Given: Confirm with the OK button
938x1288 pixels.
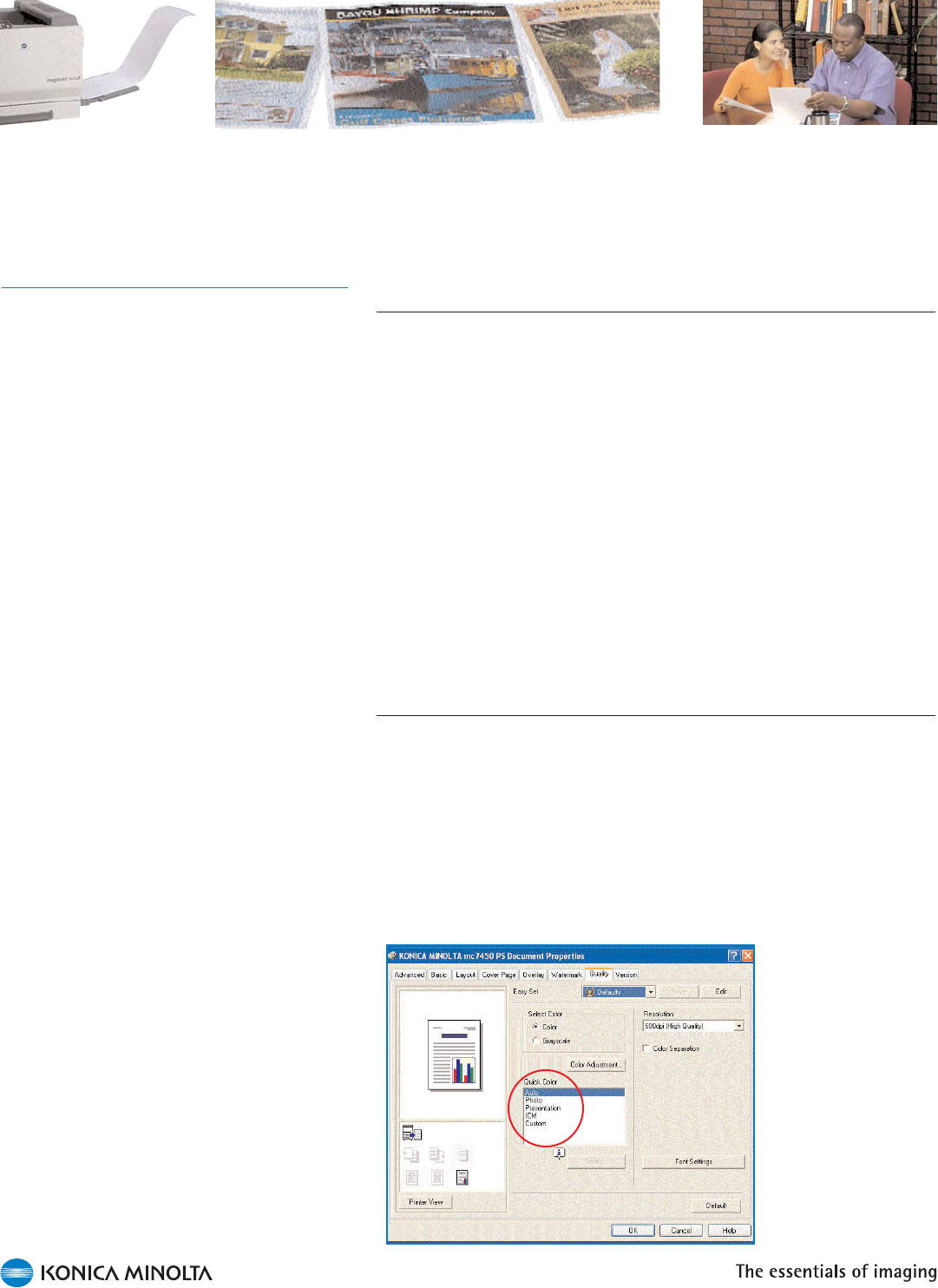Looking at the screenshot, I should pos(633,1230).
